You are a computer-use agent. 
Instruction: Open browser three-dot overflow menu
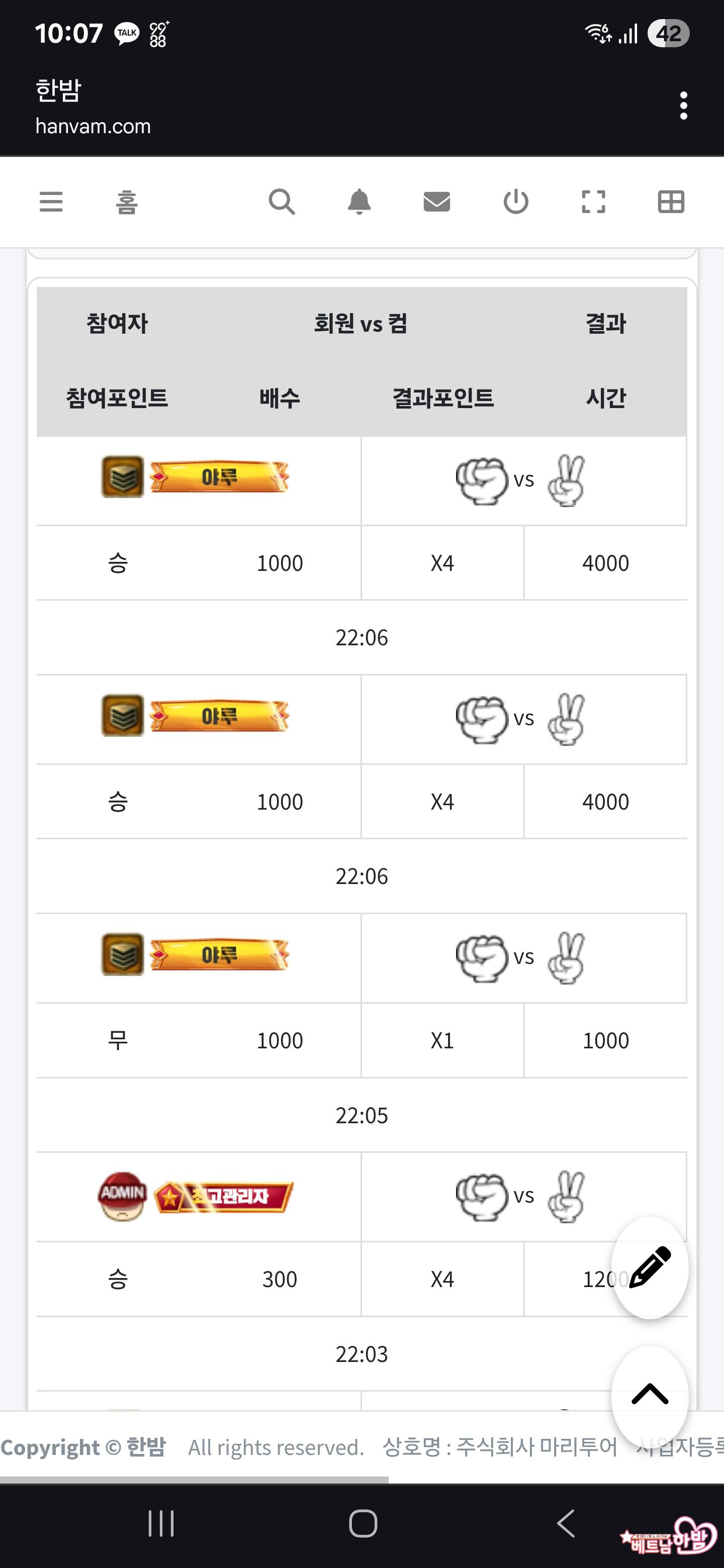683,106
